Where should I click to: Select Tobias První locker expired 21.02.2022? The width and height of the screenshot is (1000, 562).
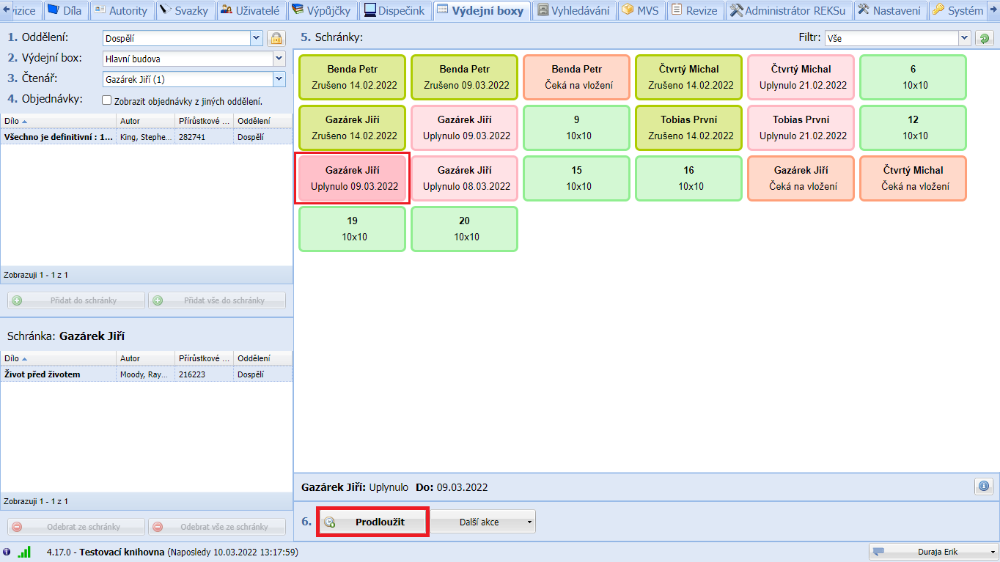point(802,127)
